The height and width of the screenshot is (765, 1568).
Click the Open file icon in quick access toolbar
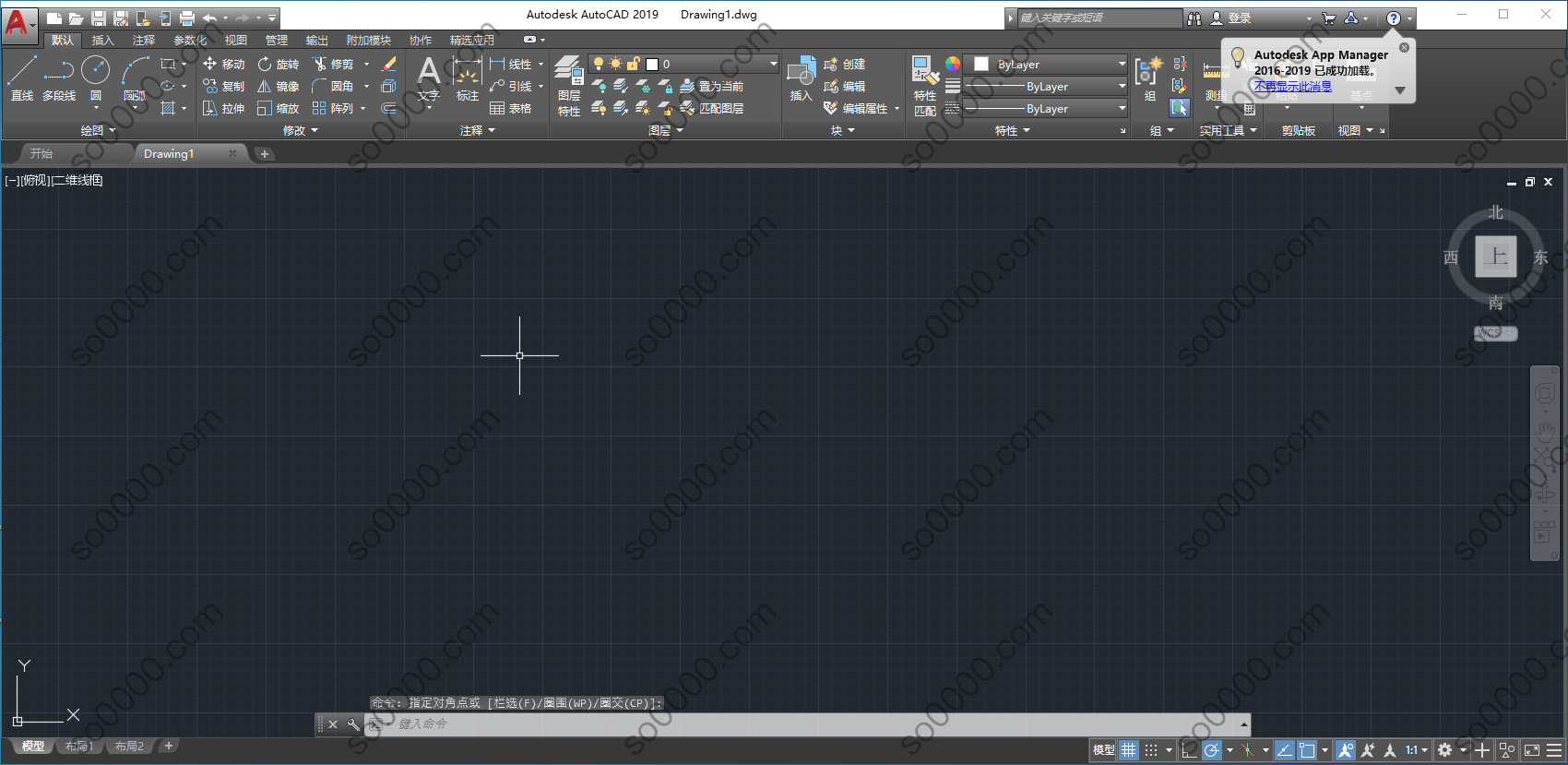(x=76, y=18)
